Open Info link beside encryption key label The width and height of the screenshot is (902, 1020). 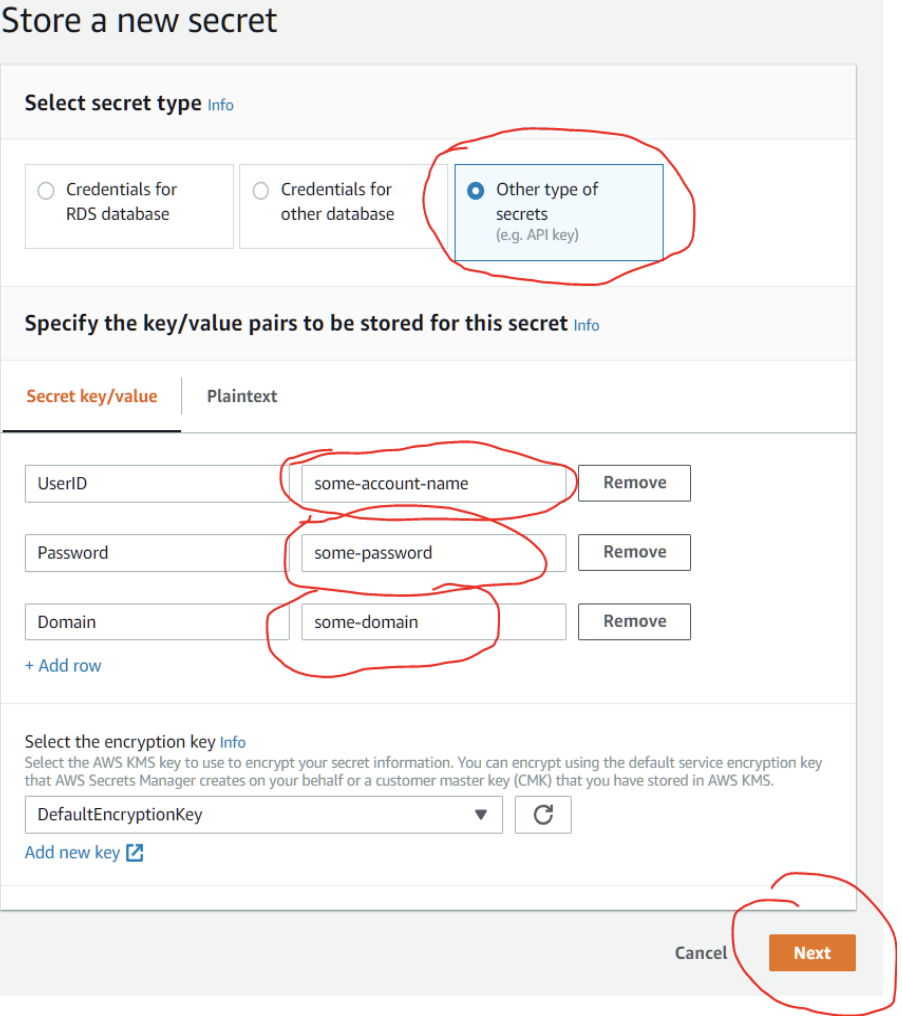point(233,742)
